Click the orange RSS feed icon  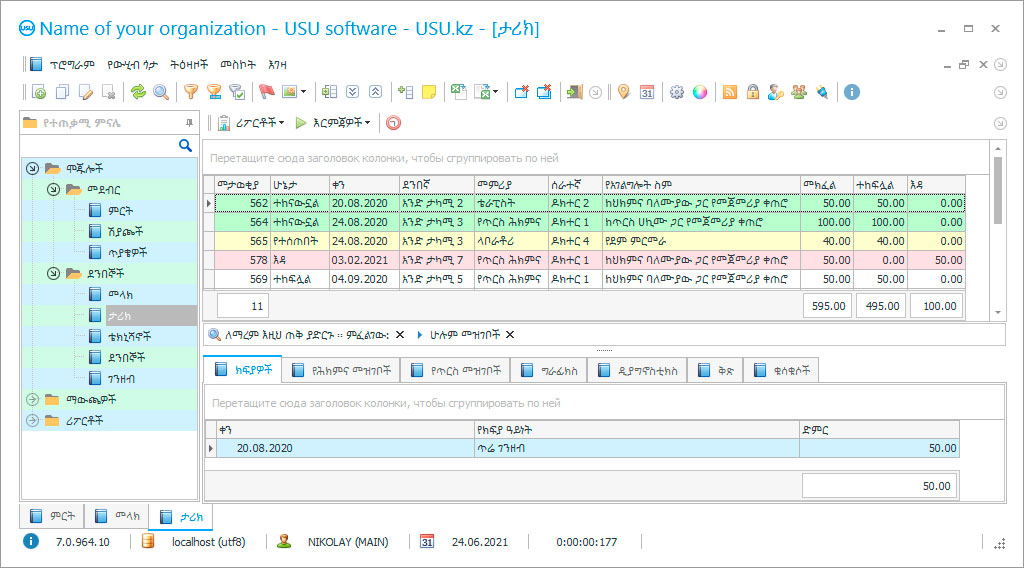tap(730, 92)
